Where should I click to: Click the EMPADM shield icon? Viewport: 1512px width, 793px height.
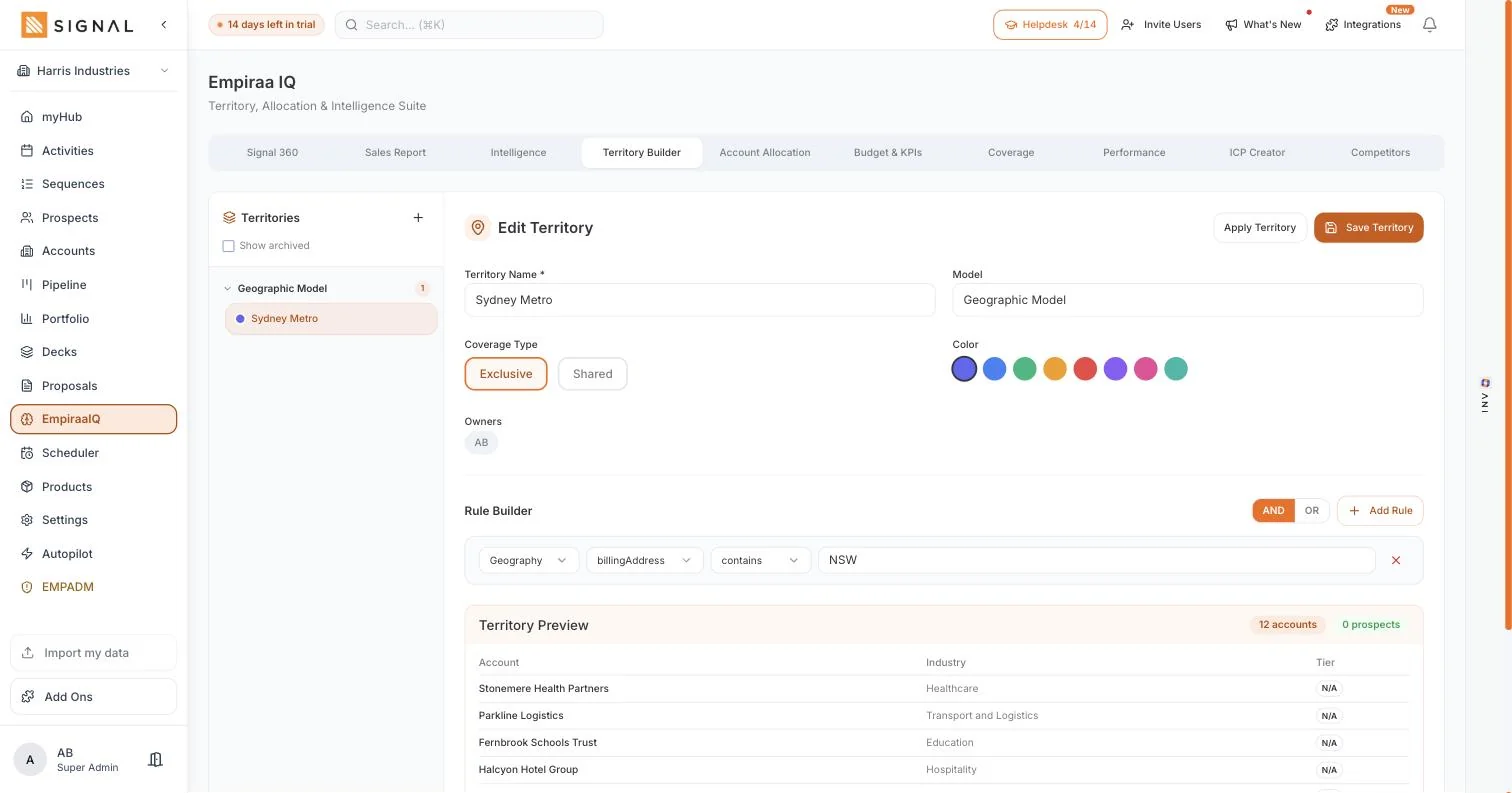[x=27, y=587]
